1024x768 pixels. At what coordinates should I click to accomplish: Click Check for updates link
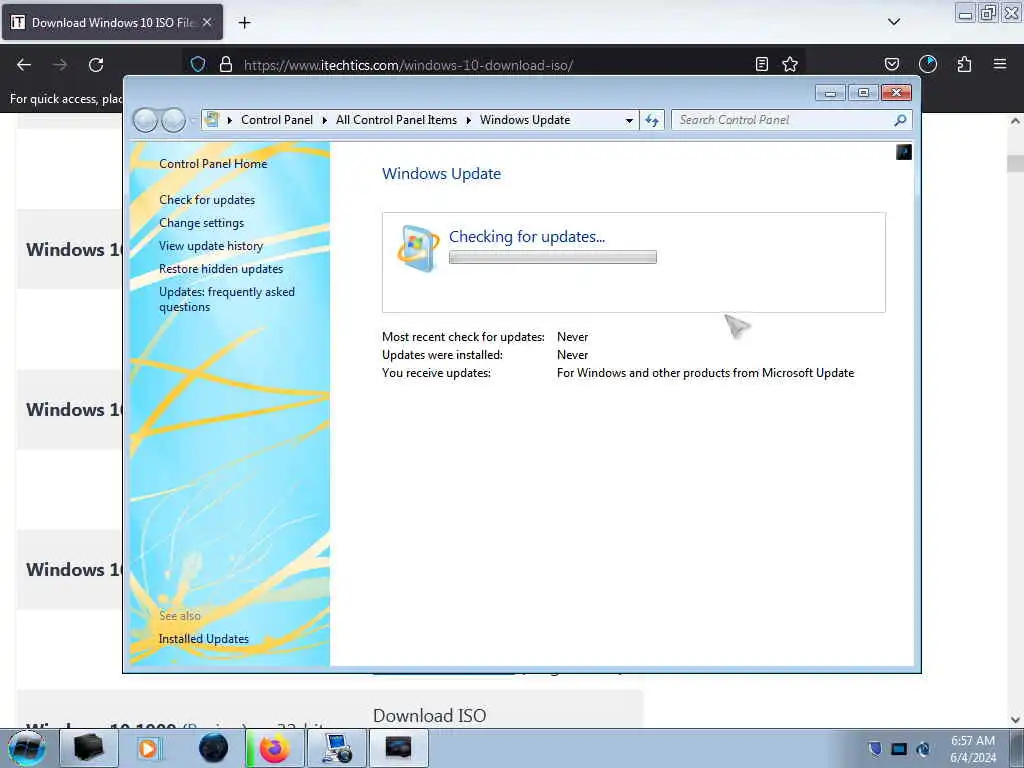207,200
